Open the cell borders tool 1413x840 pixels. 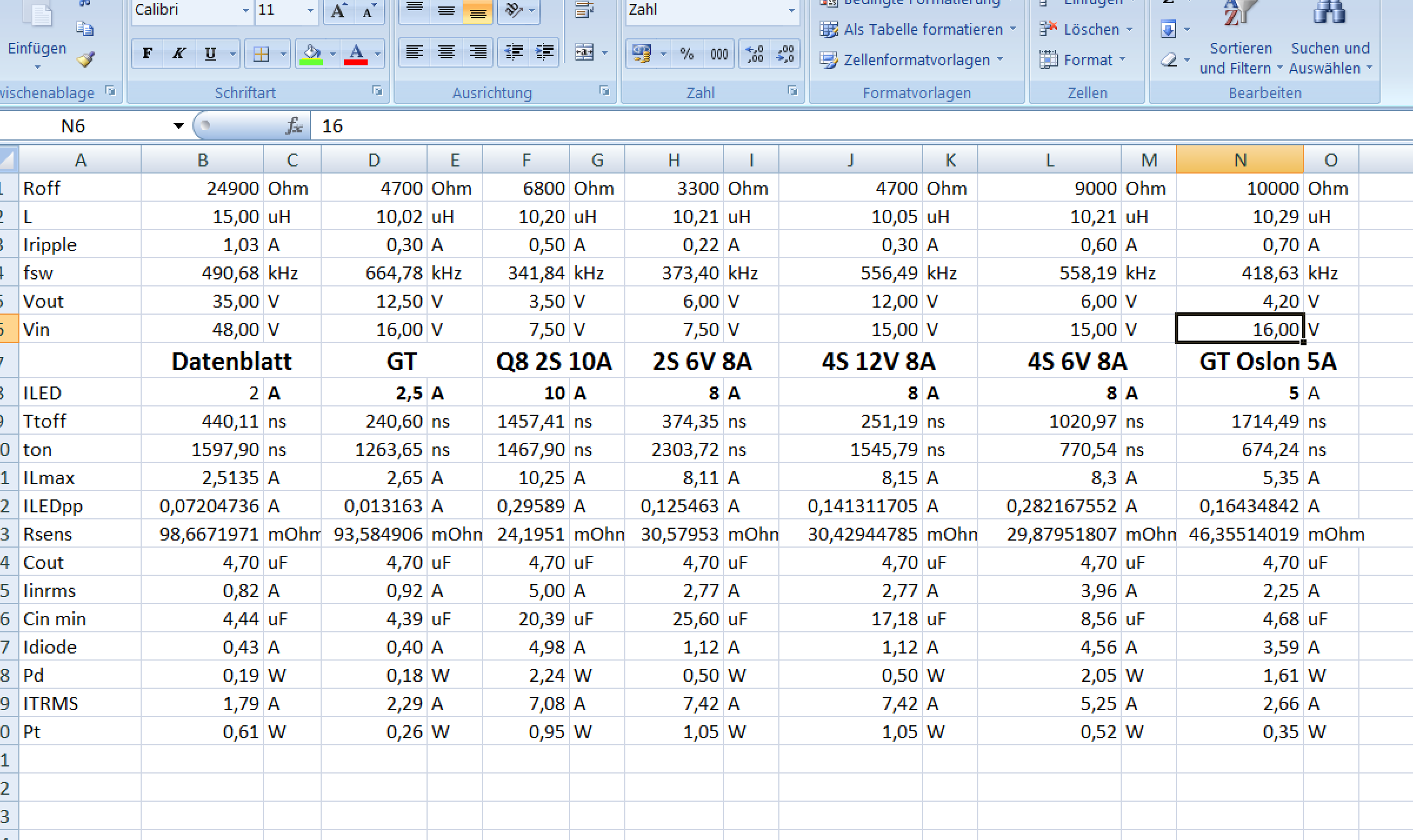261,54
